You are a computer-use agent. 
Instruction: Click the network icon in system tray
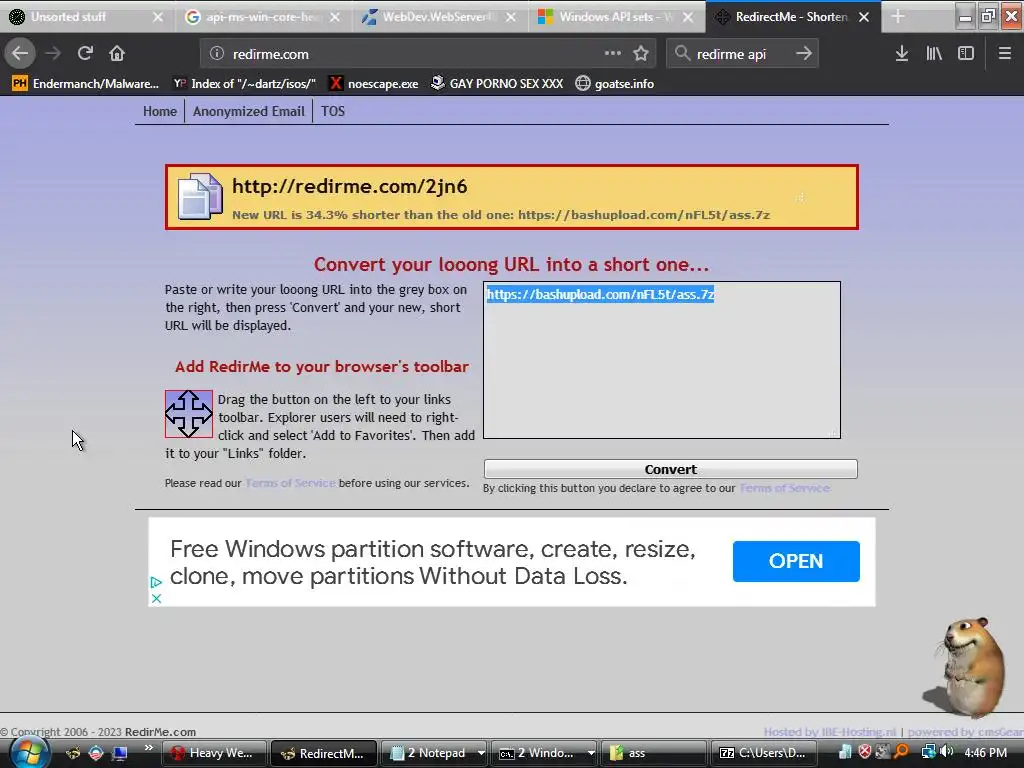[x=928, y=752]
